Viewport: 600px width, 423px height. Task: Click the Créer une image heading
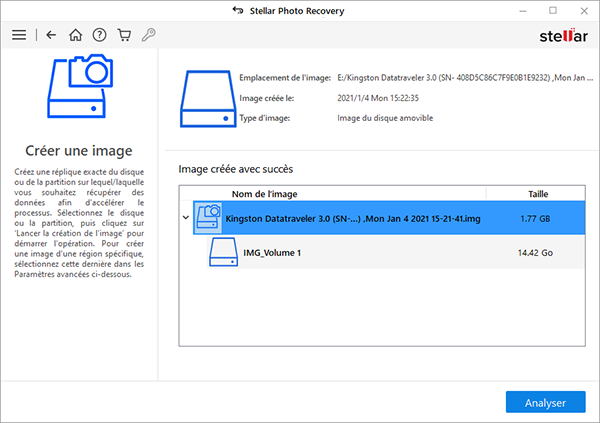[79, 150]
